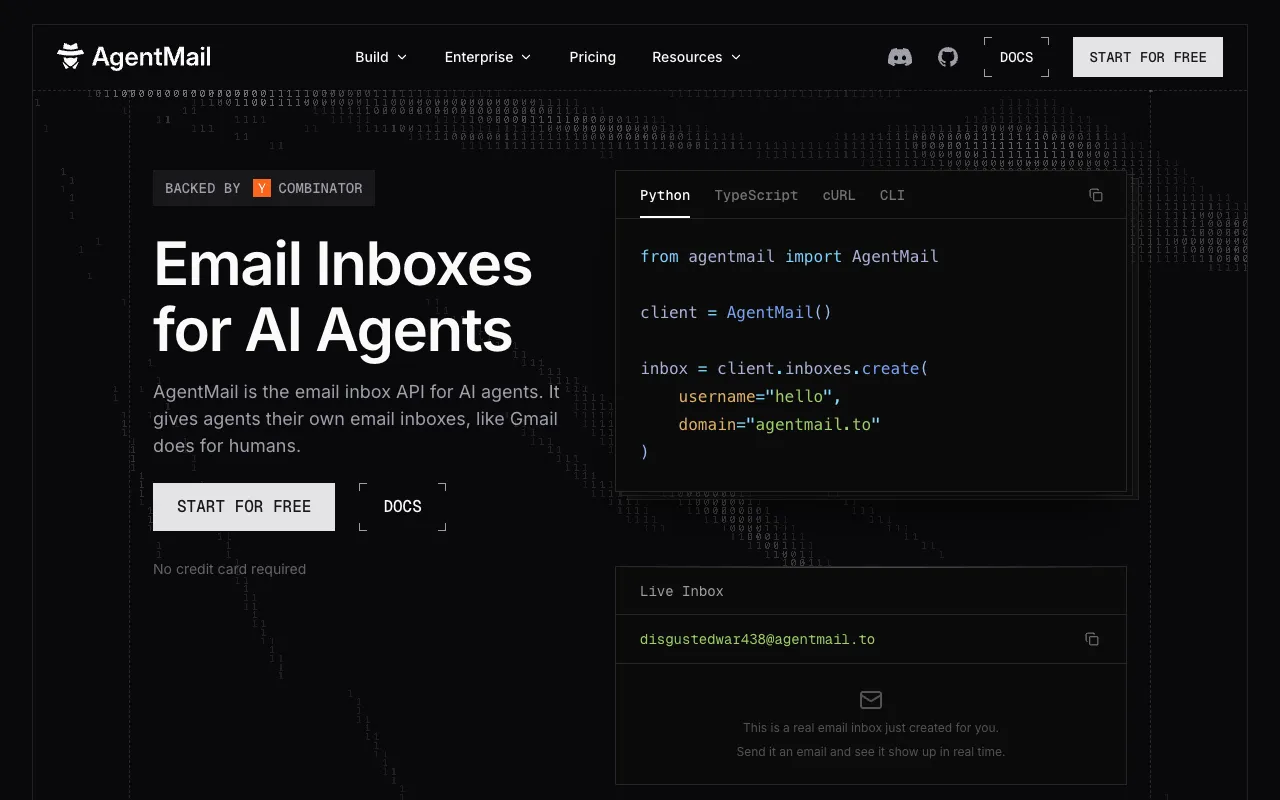This screenshot has height=800, width=1280.
Task: Click the username="hello" code line
Action: tap(760, 396)
